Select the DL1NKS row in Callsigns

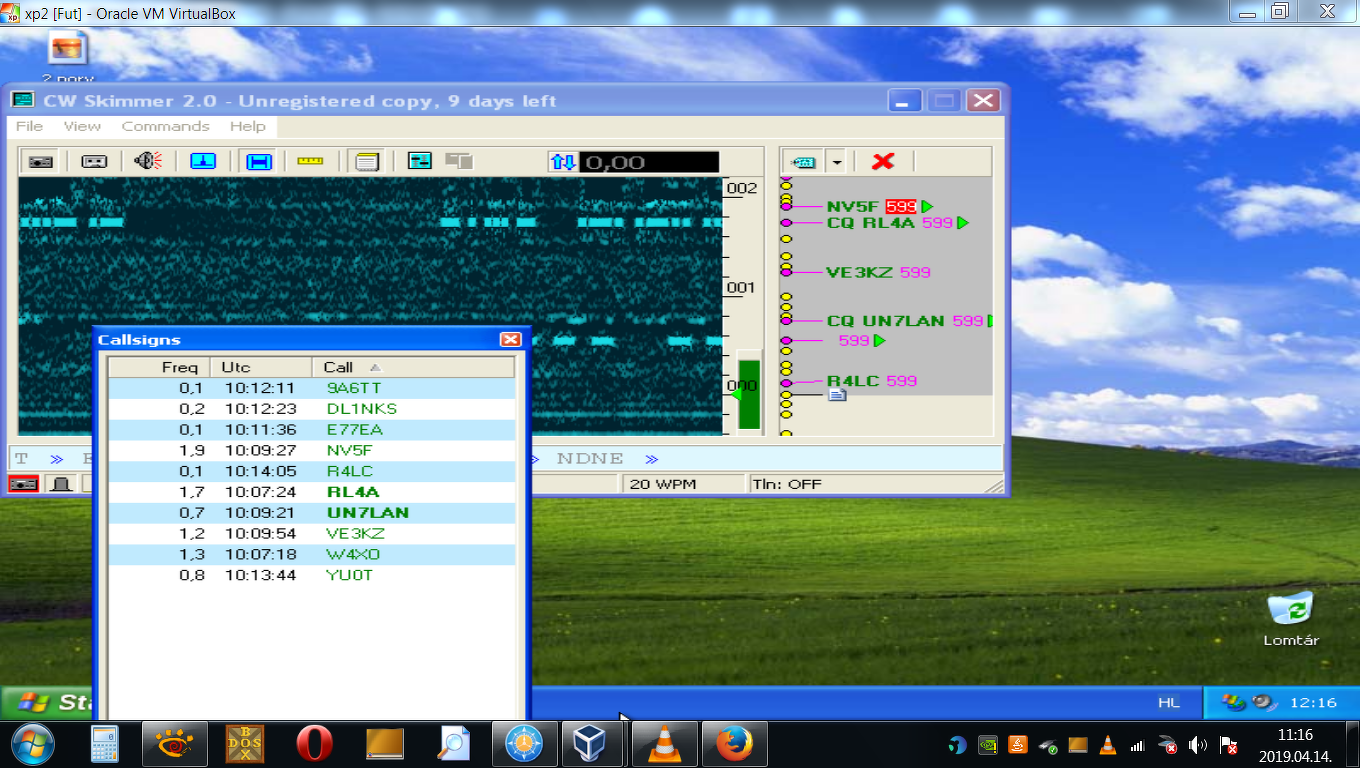(x=312, y=409)
